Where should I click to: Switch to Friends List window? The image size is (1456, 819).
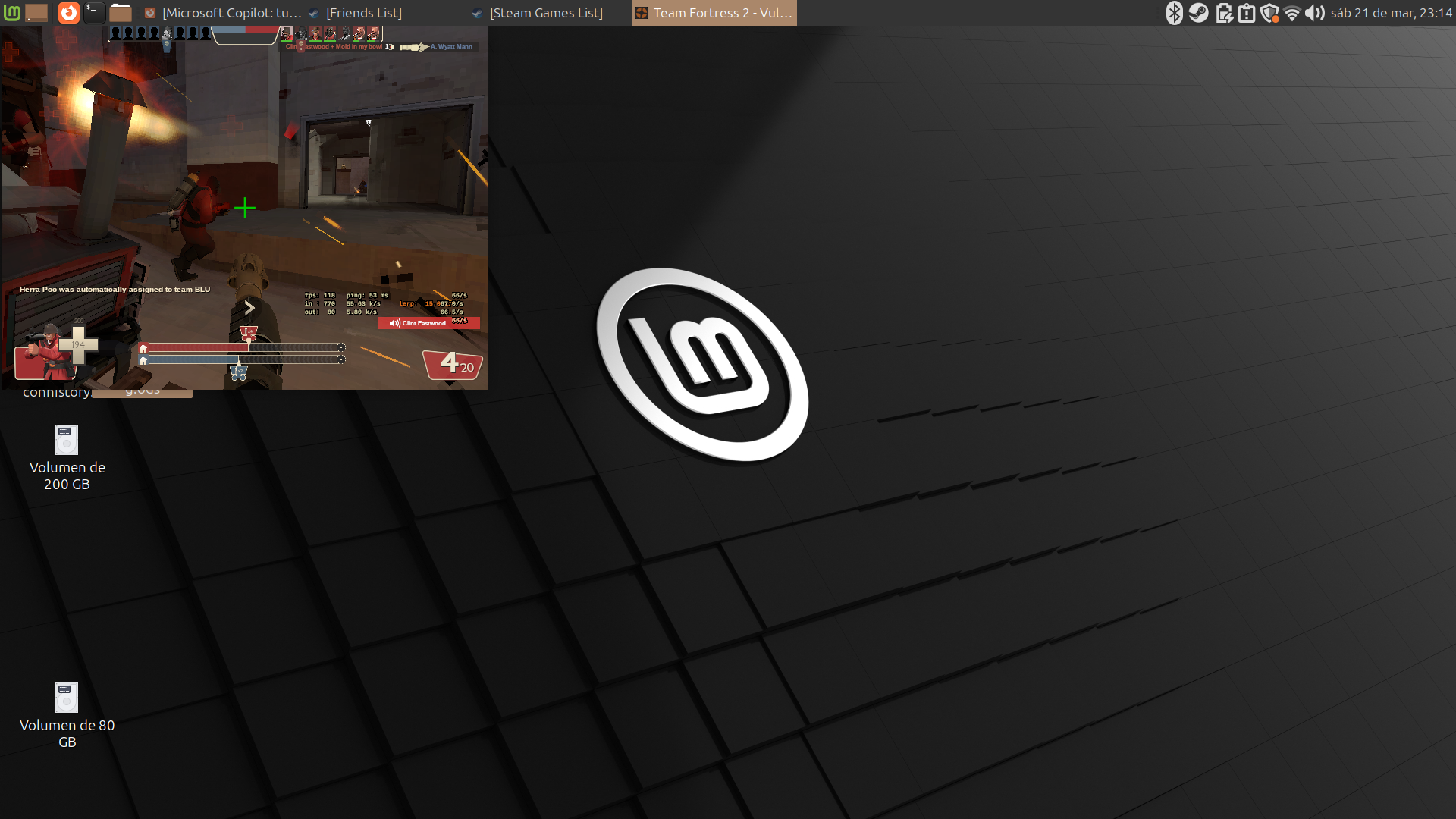click(x=356, y=12)
